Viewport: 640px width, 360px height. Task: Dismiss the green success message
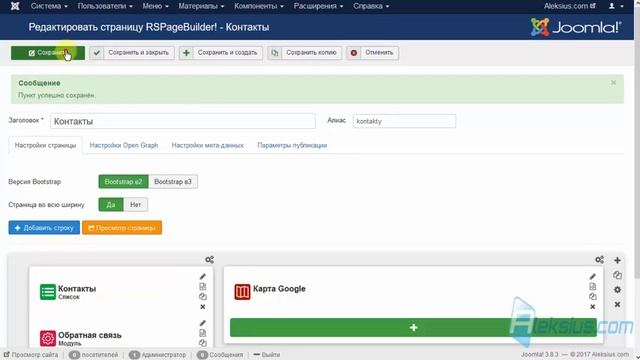tap(613, 83)
